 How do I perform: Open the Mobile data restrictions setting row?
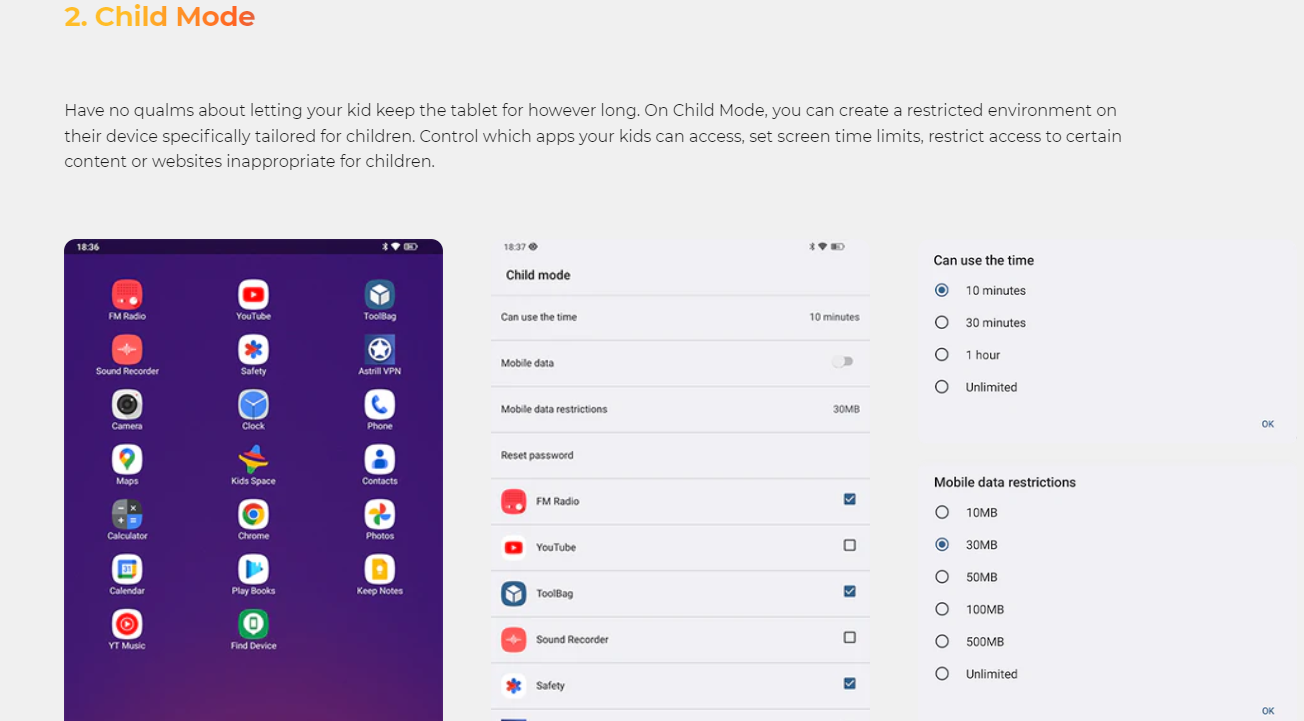click(x=680, y=409)
